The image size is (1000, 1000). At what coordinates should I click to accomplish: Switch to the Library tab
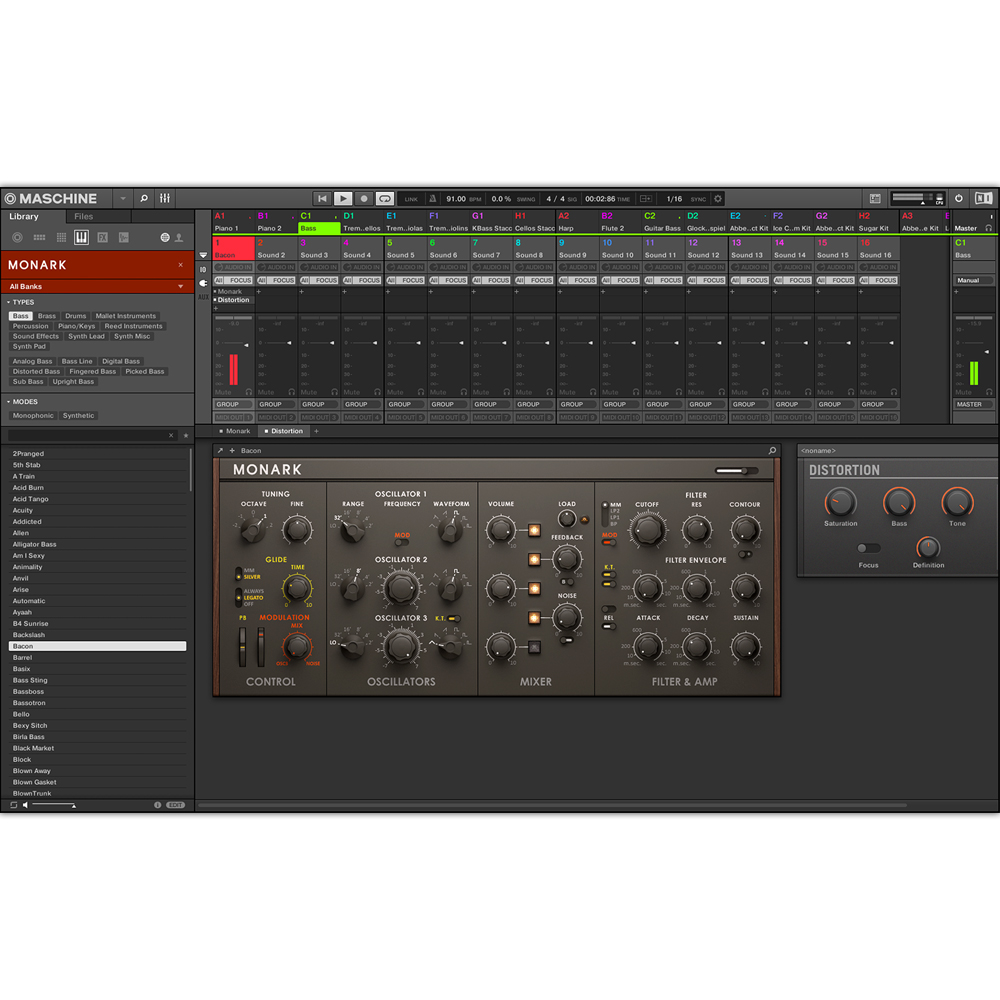(x=24, y=217)
